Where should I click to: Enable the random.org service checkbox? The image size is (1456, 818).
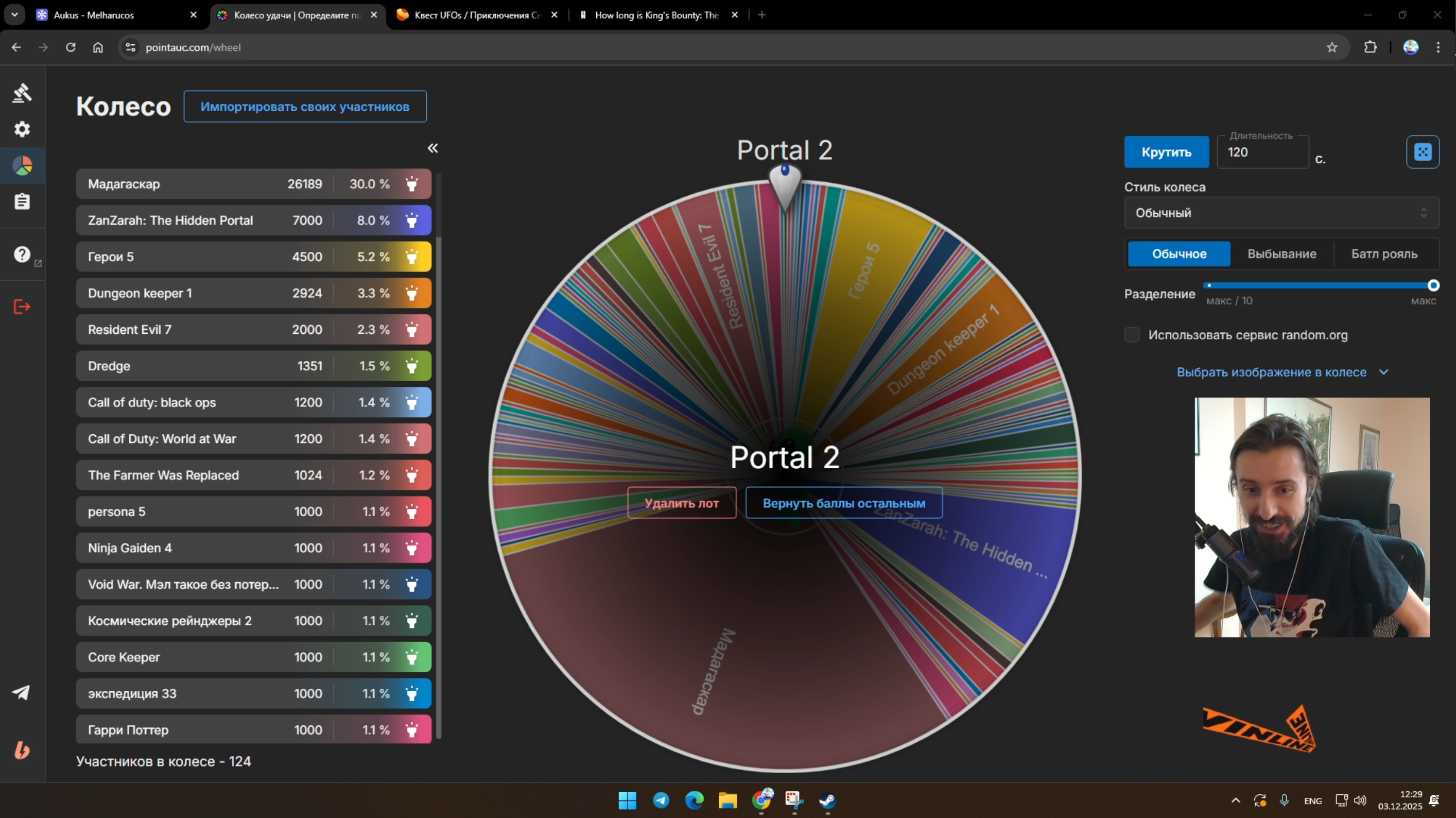[x=1132, y=335]
